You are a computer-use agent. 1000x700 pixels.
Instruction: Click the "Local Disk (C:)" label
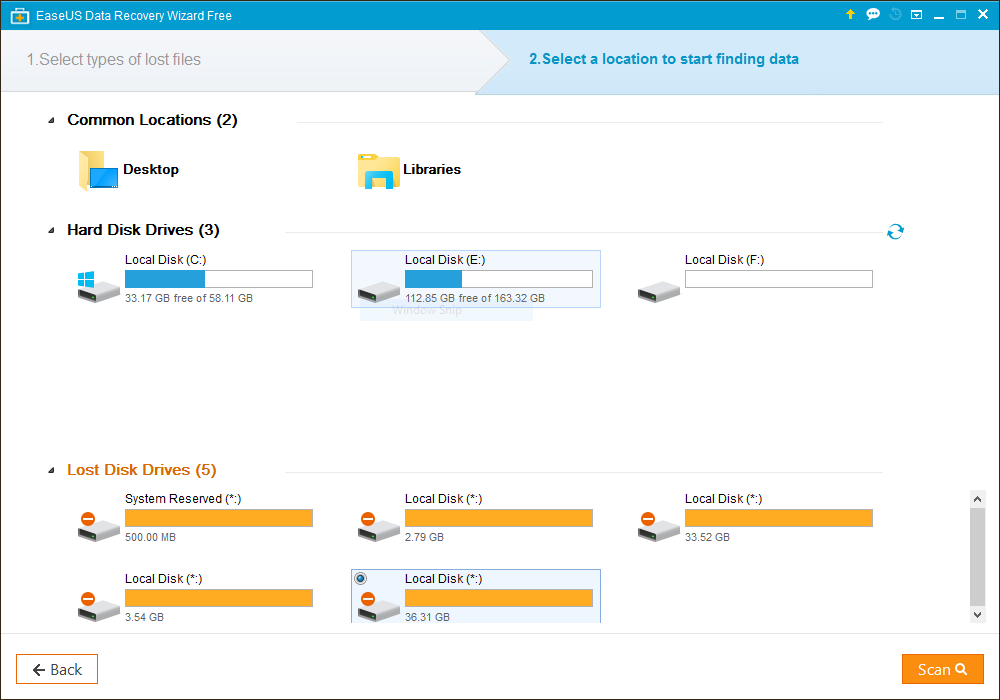click(166, 260)
